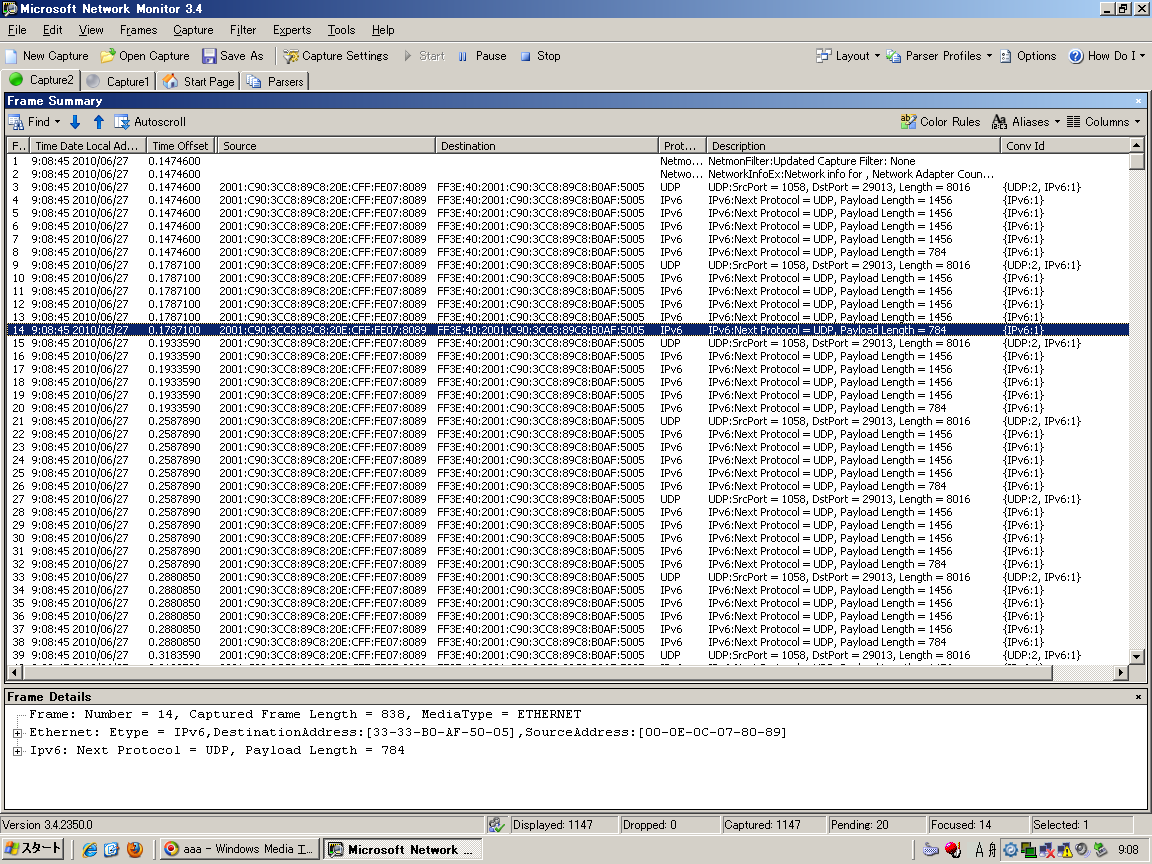Launch Internet Explorer from quick launch
The height and width of the screenshot is (864, 1152).
coord(90,850)
